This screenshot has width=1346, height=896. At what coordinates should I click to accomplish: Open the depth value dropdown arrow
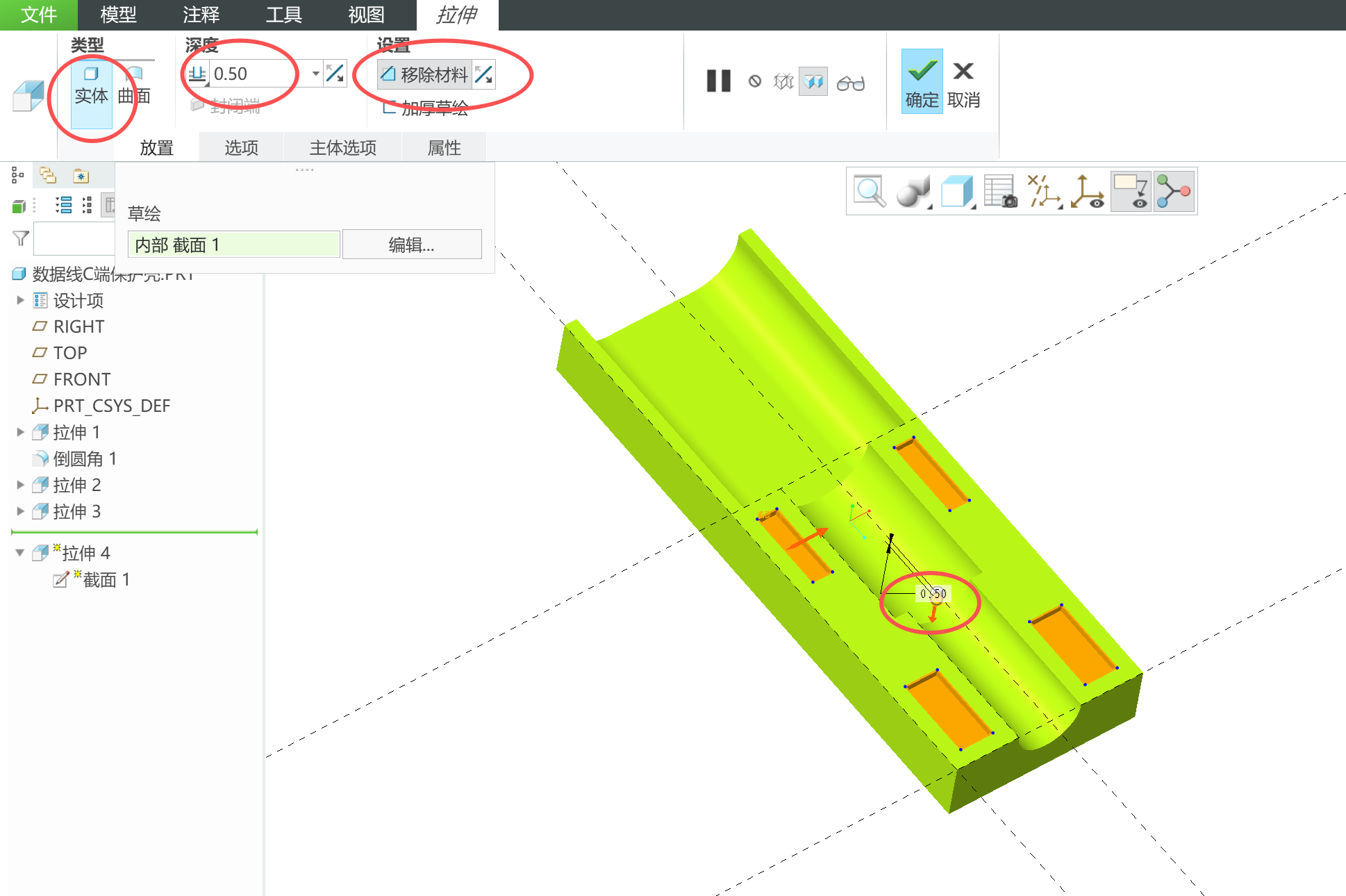click(315, 73)
